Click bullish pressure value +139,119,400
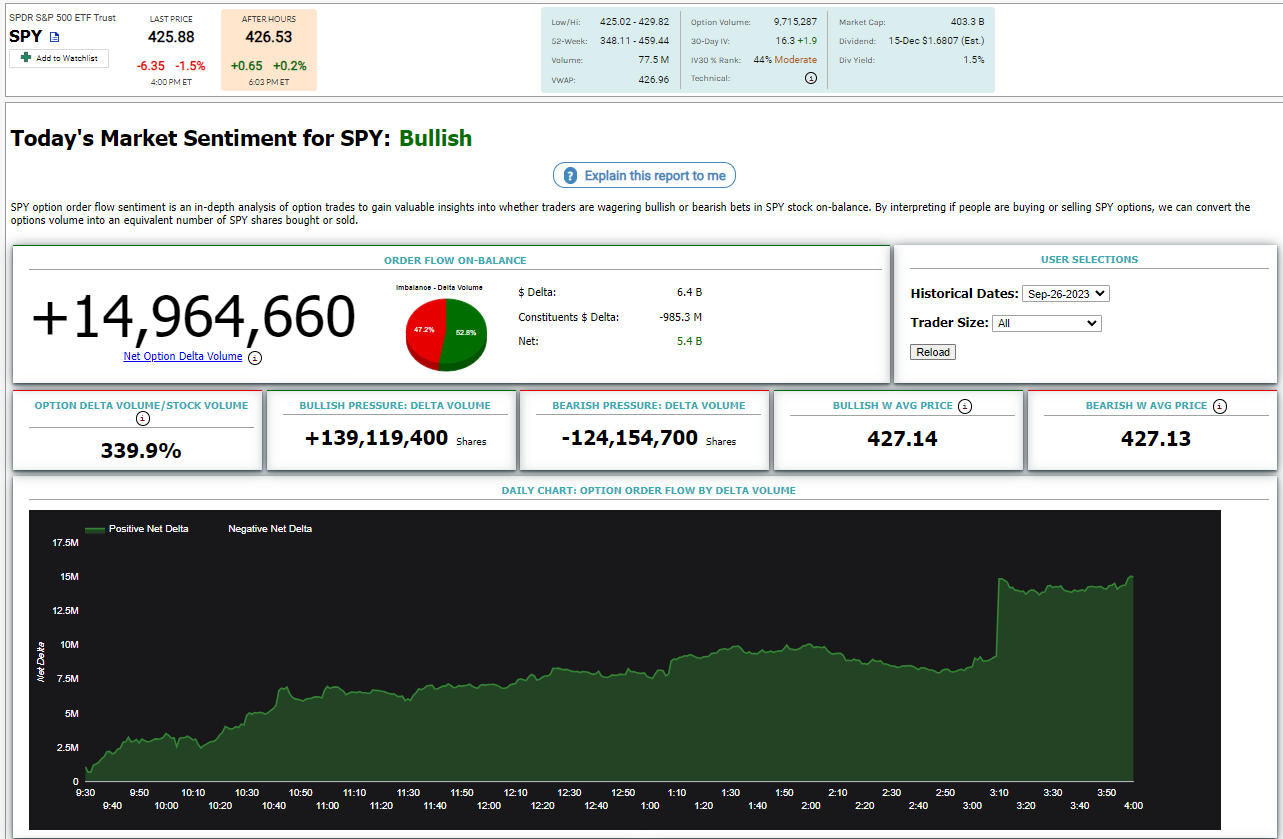Screen dimensions: 1283x839 click(377, 438)
